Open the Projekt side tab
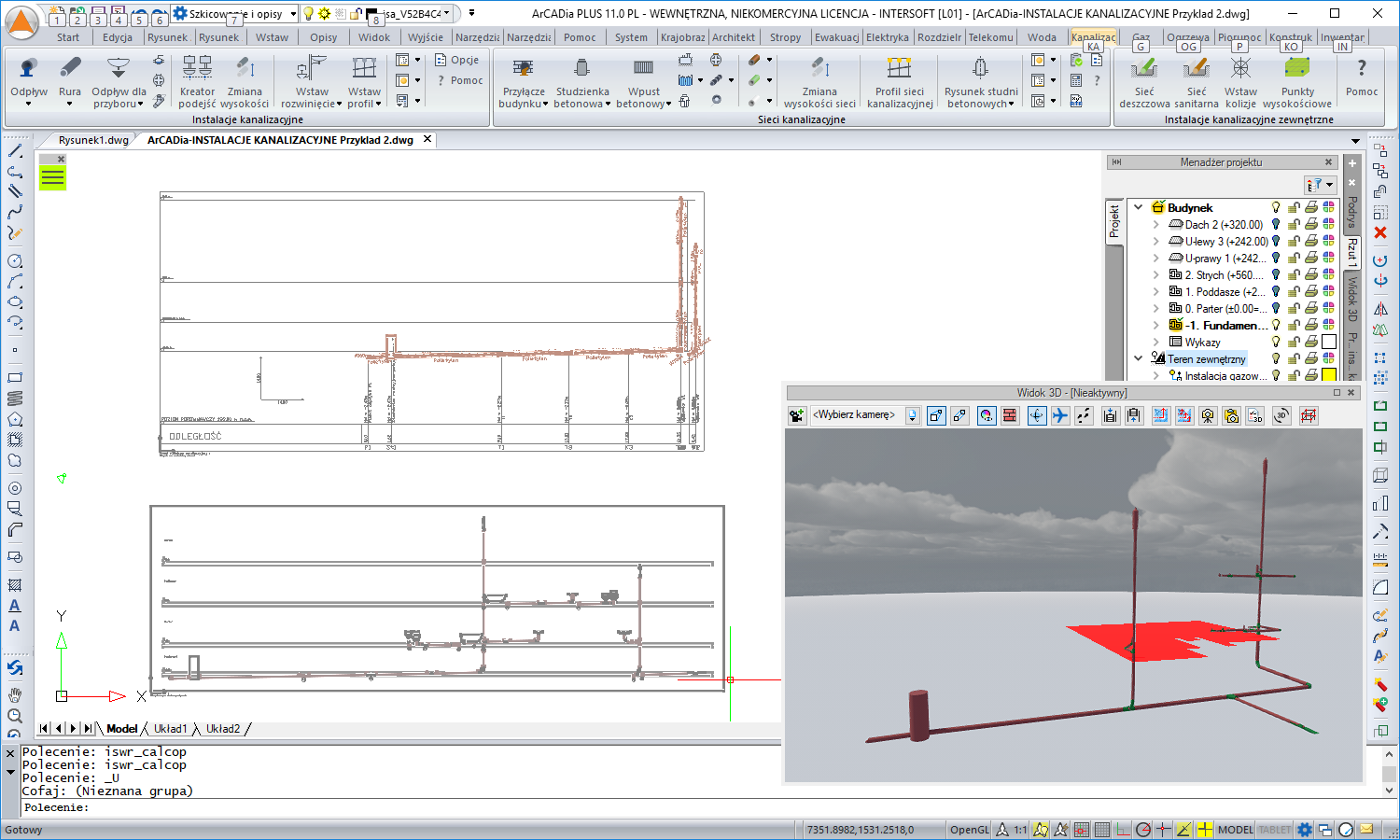Image resolution: width=1400 pixels, height=840 pixels. [1113, 222]
